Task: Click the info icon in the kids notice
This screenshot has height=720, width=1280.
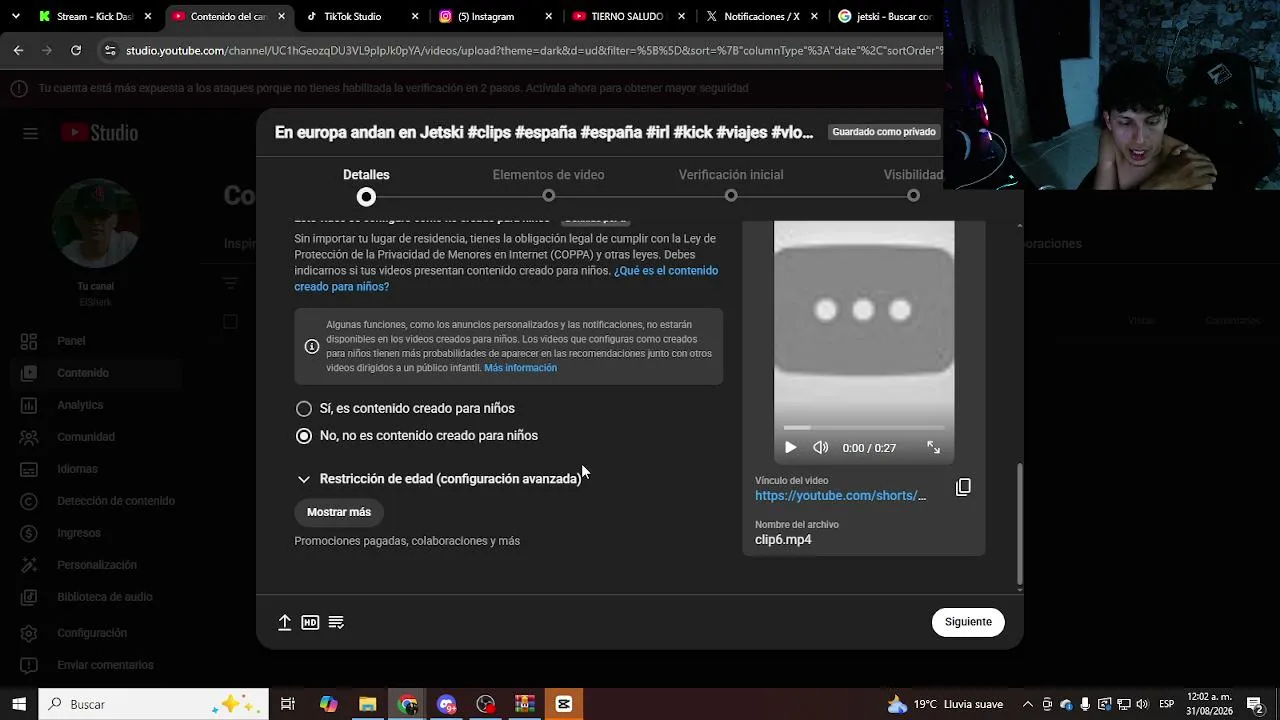Action: [312, 346]
